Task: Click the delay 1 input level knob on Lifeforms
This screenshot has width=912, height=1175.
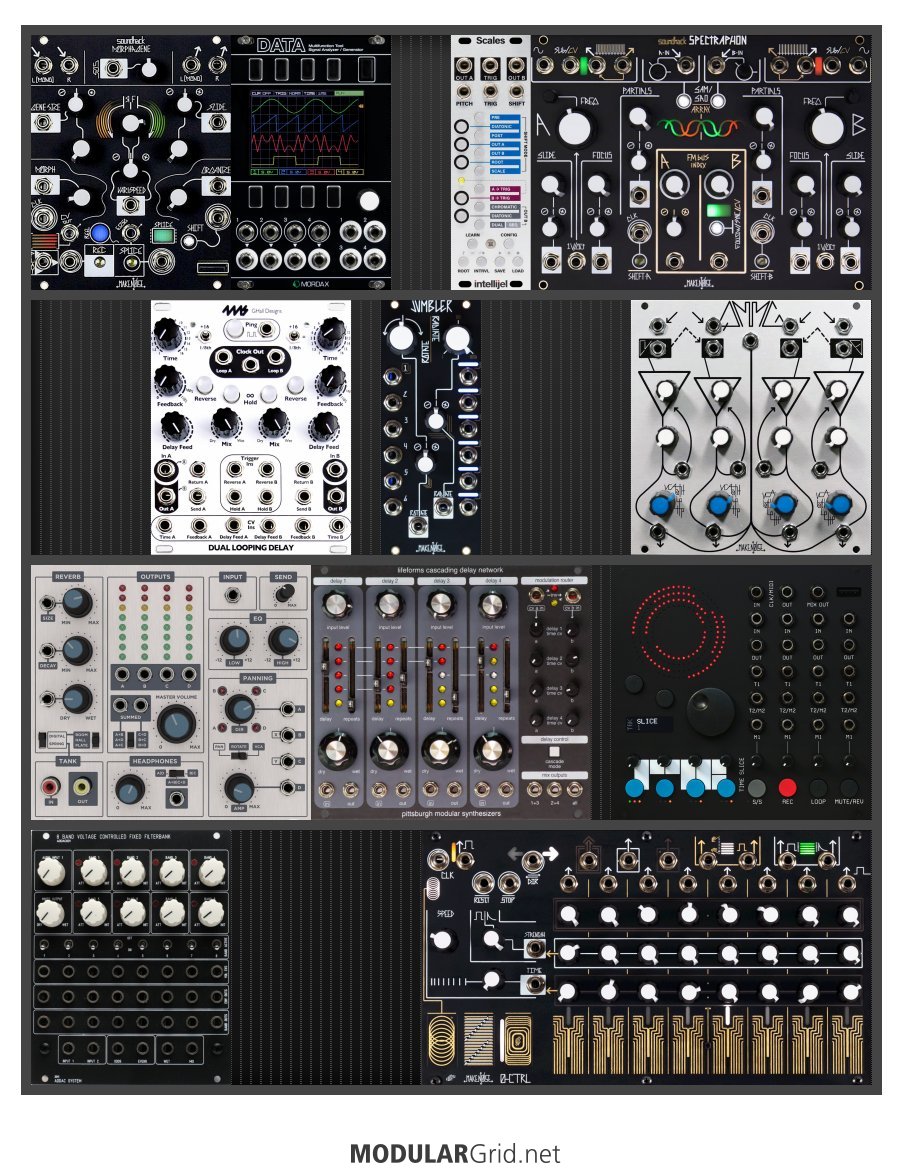Action: (x=338, y=604)
